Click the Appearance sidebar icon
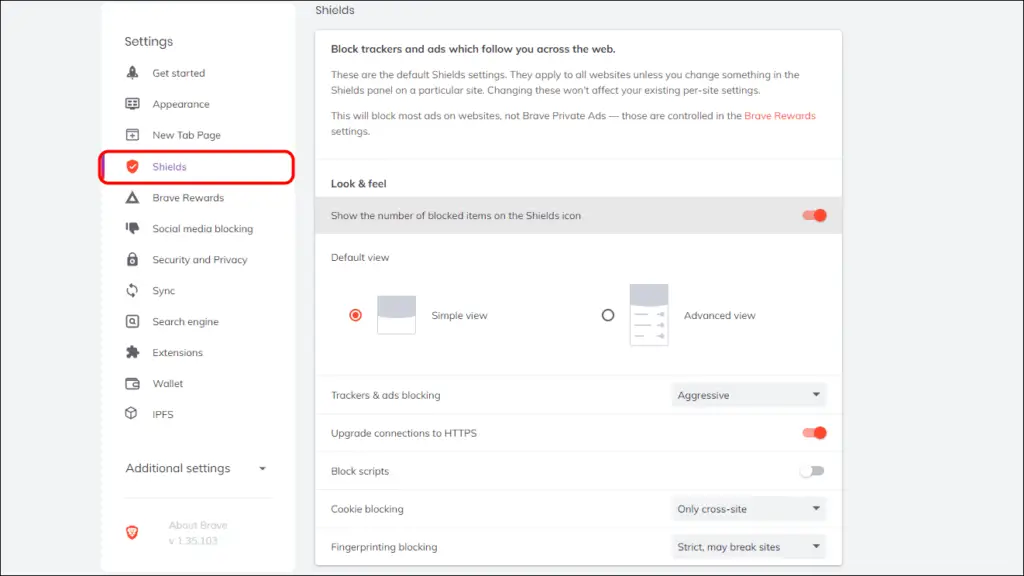Screen dimensions: 1024x576 coord(132,104)
